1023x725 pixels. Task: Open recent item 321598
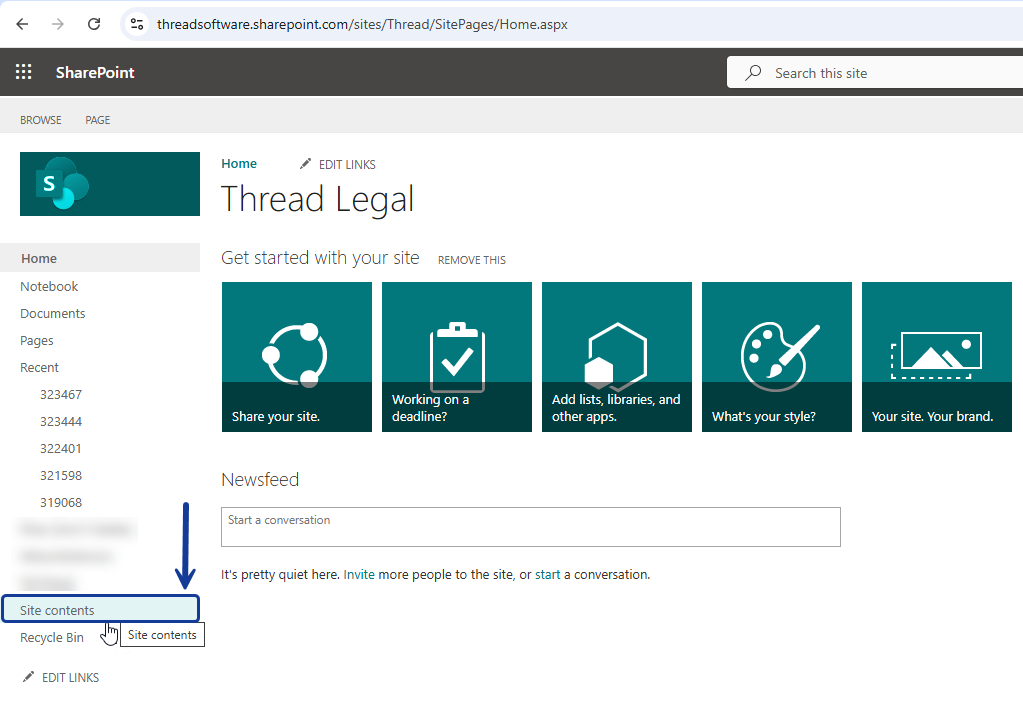(x=61, y=476)
